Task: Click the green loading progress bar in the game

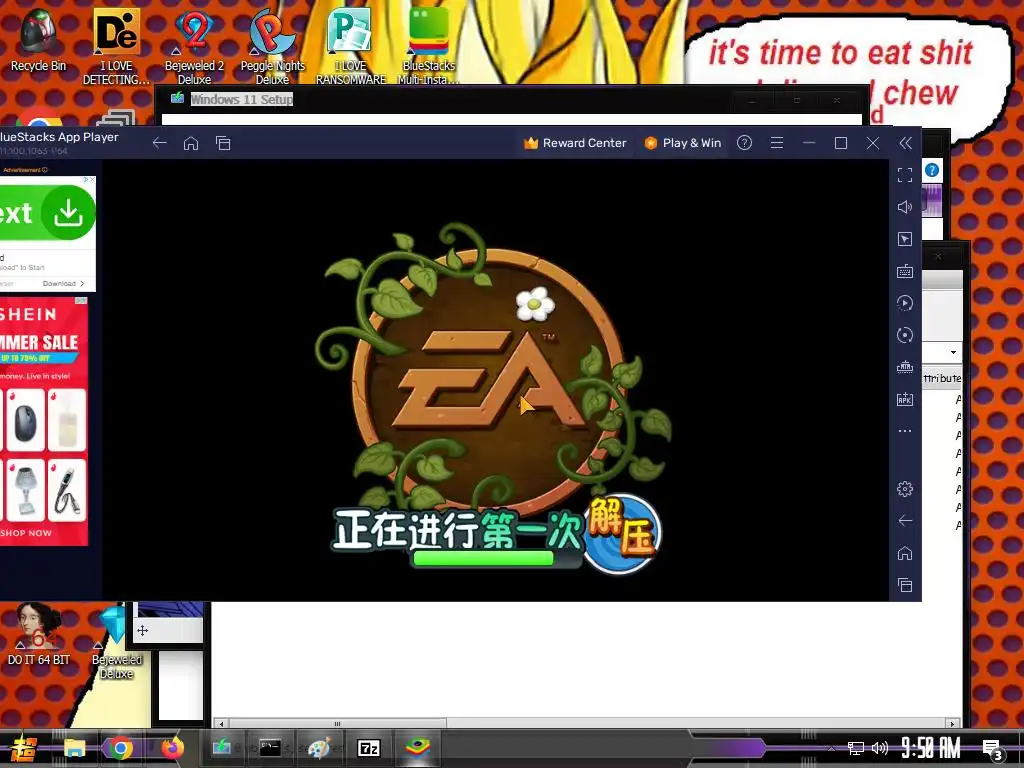Action: 484,558
